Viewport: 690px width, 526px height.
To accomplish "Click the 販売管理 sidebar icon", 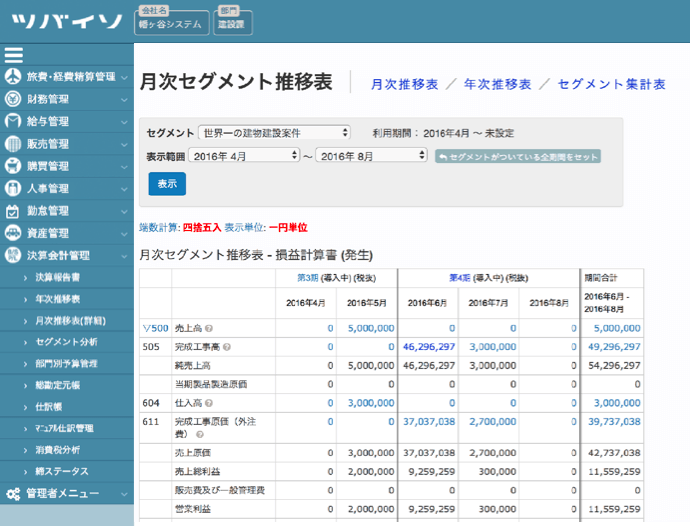I will [x=13, y=144].
